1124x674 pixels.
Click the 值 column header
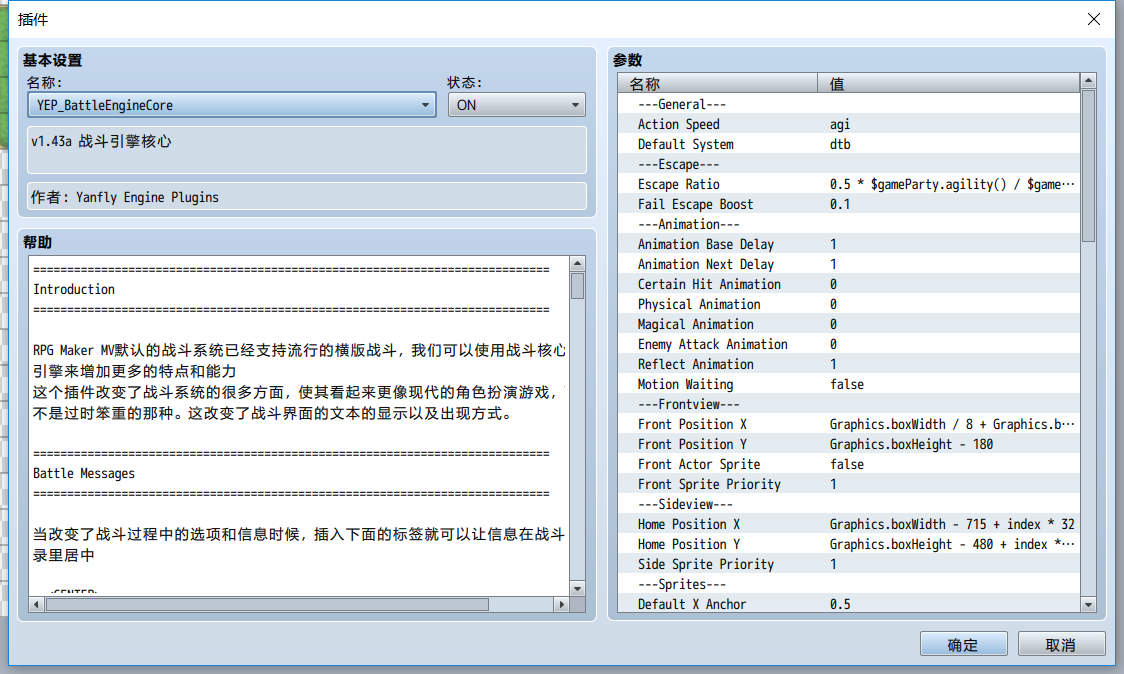[x=948, y=84]
